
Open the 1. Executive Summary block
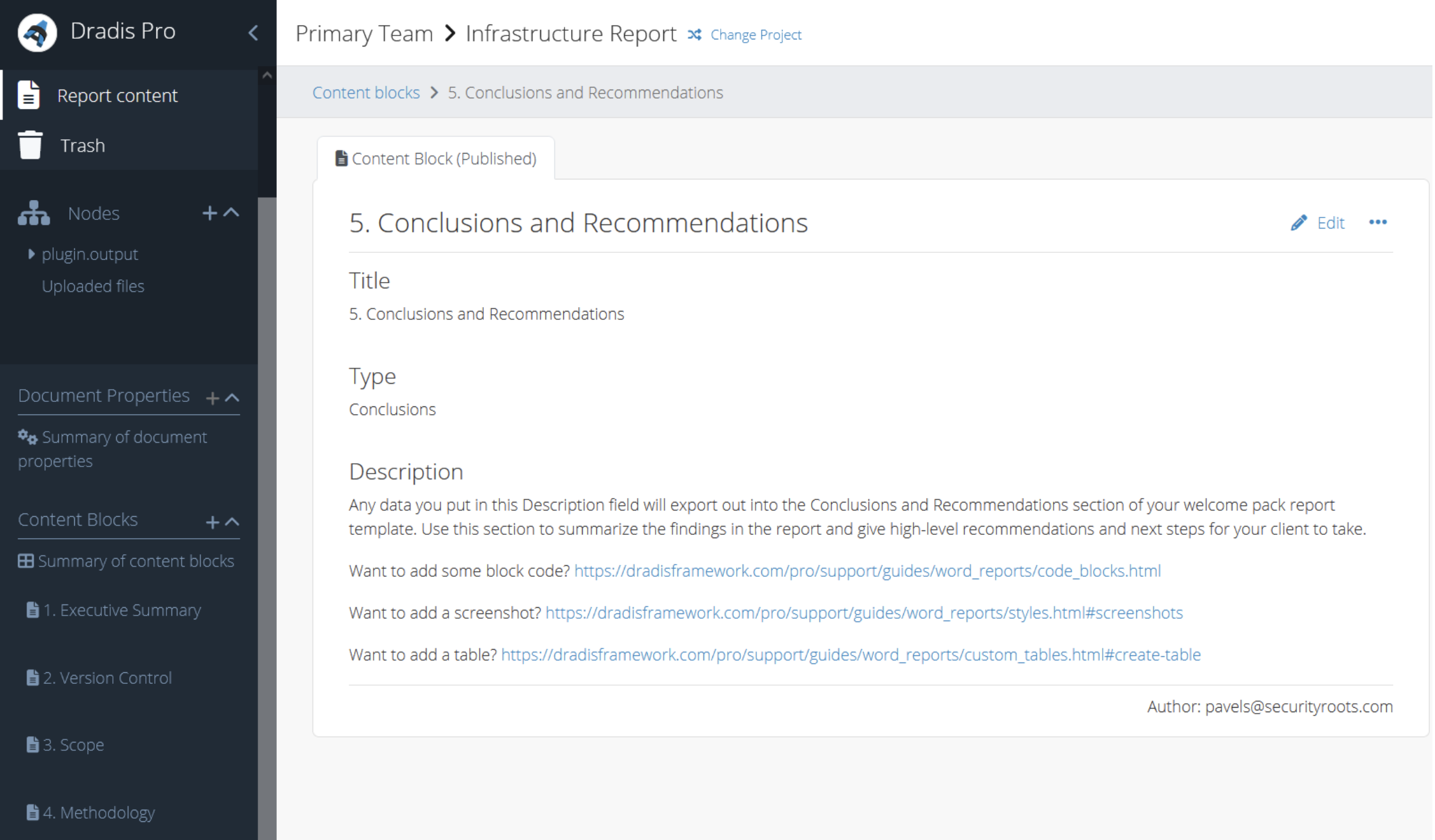point(122,610)
